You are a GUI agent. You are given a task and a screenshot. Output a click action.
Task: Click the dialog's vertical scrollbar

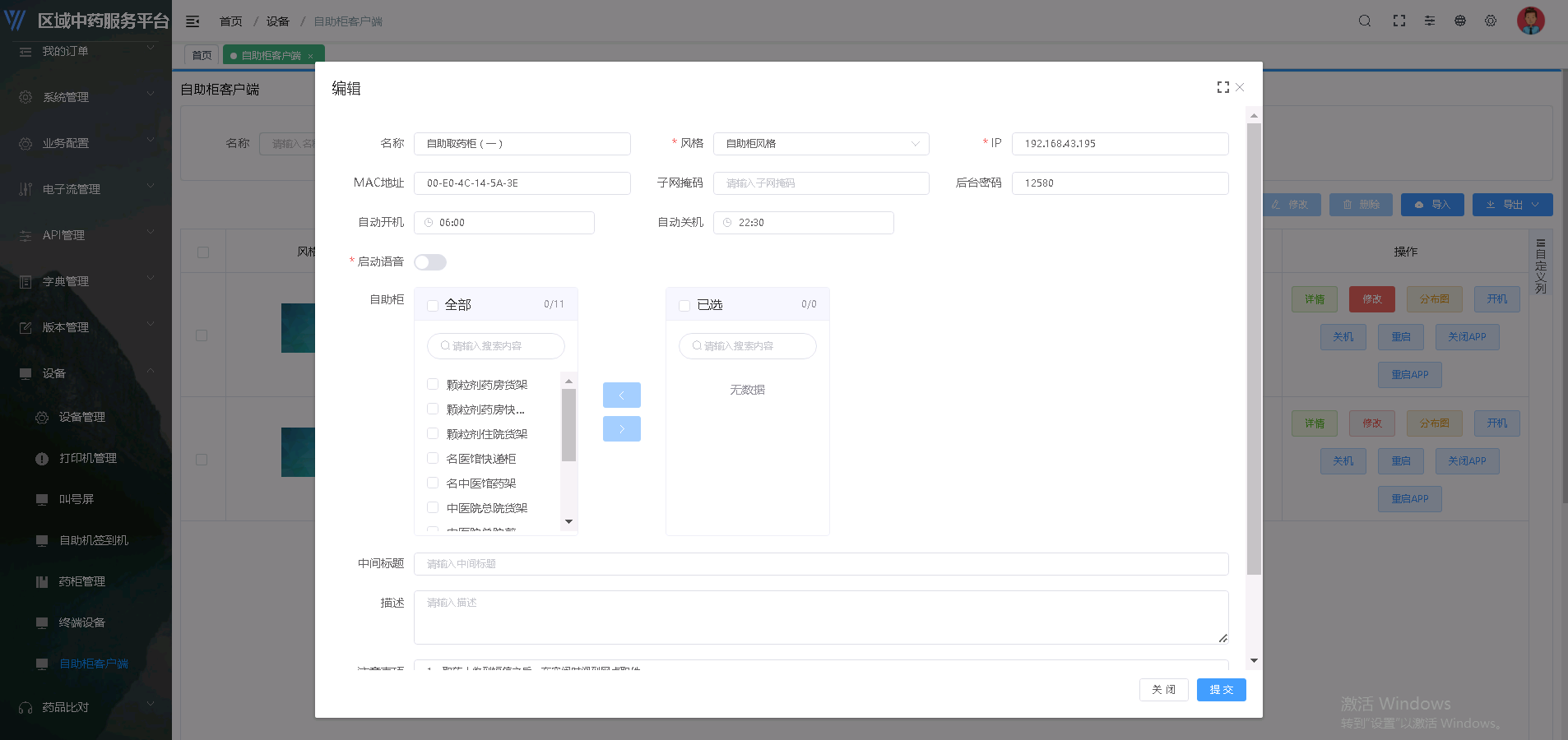(x=1254, y=349)
